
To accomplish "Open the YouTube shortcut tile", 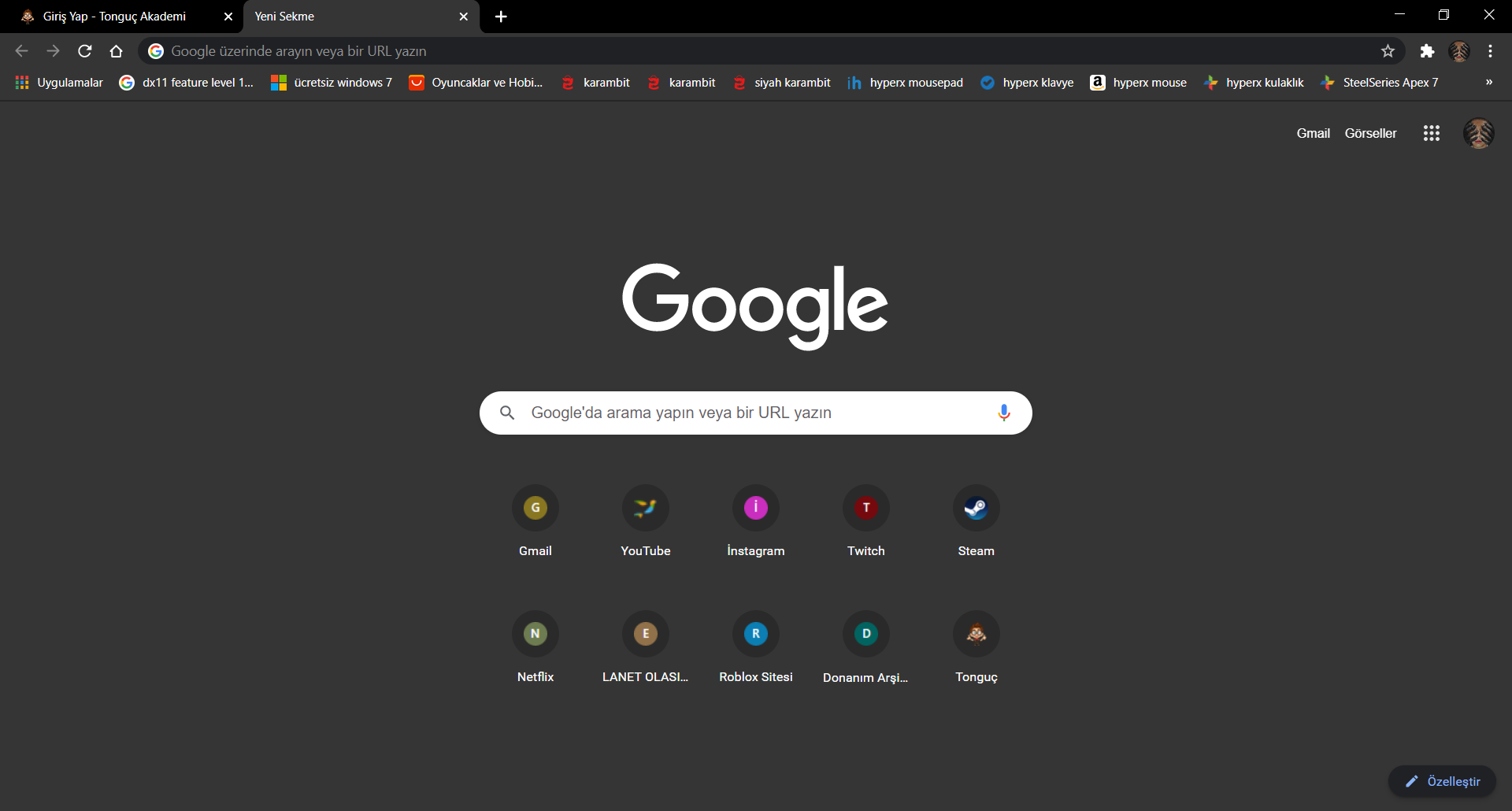I will [646, 521].
